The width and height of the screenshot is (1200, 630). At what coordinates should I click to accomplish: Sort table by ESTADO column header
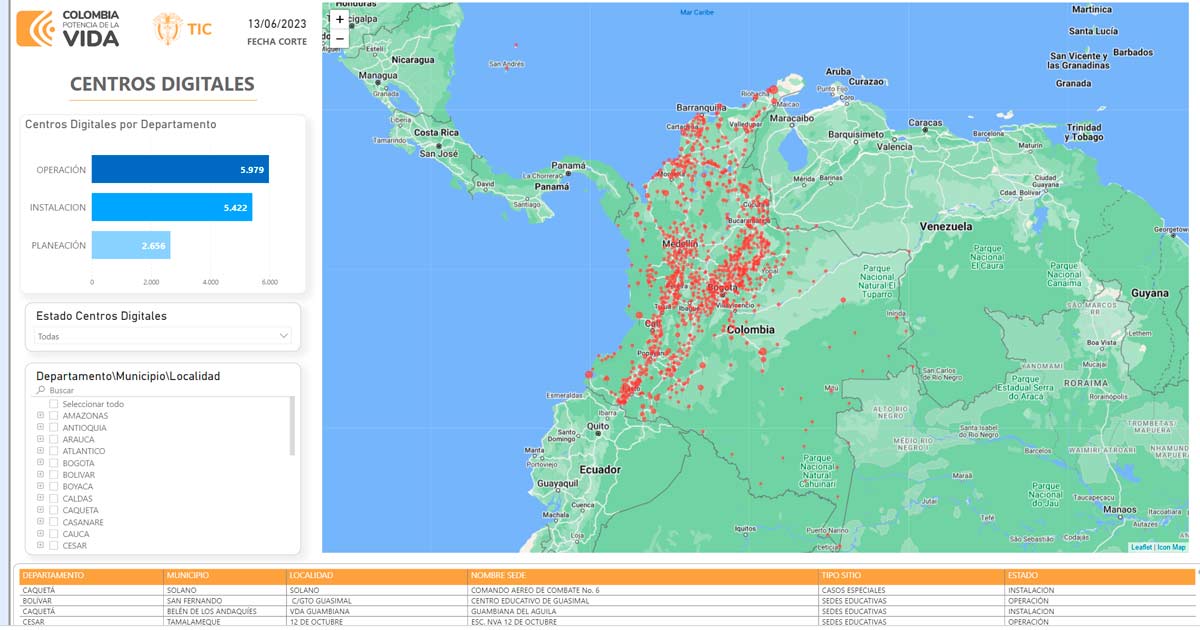coord(1099,576)
